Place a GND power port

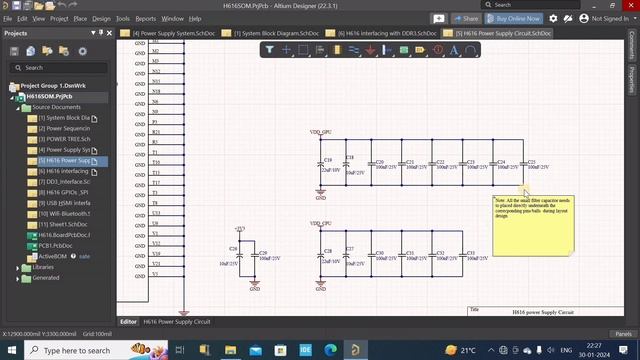(370, 50)
